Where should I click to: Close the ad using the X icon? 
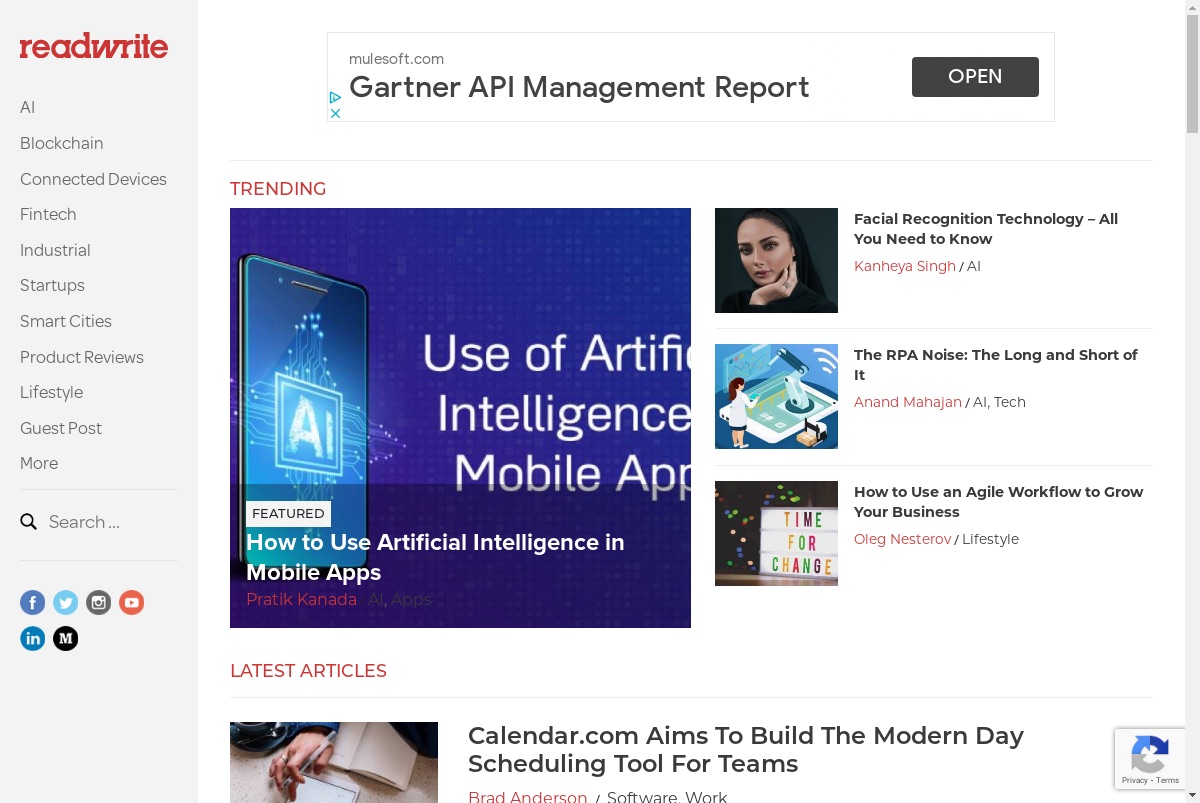point(336,113)
